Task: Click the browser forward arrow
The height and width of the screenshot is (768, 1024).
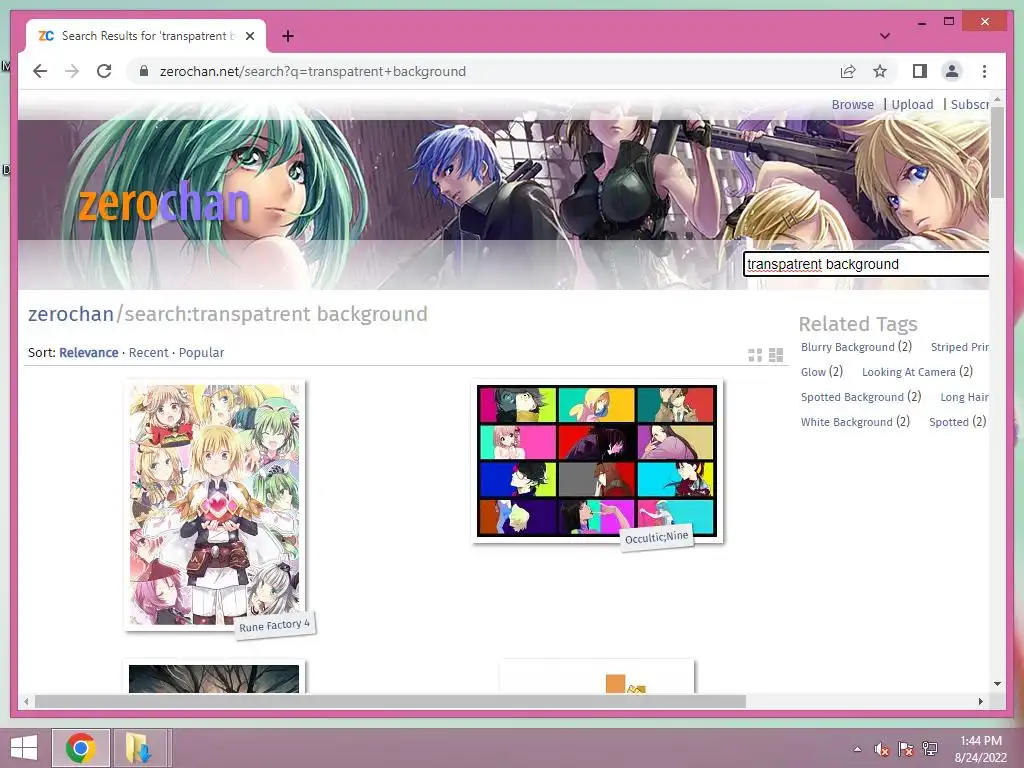Action: [72, 71]
